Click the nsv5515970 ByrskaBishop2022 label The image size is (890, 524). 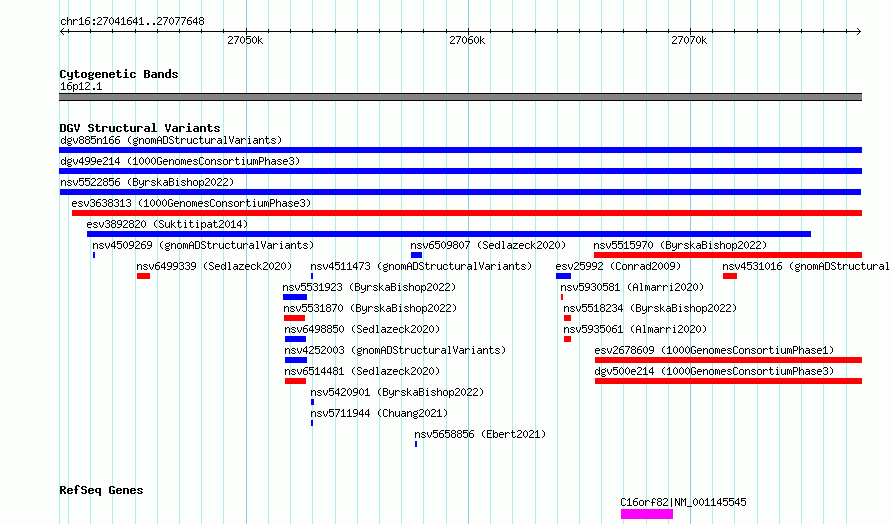click(680, 245)
